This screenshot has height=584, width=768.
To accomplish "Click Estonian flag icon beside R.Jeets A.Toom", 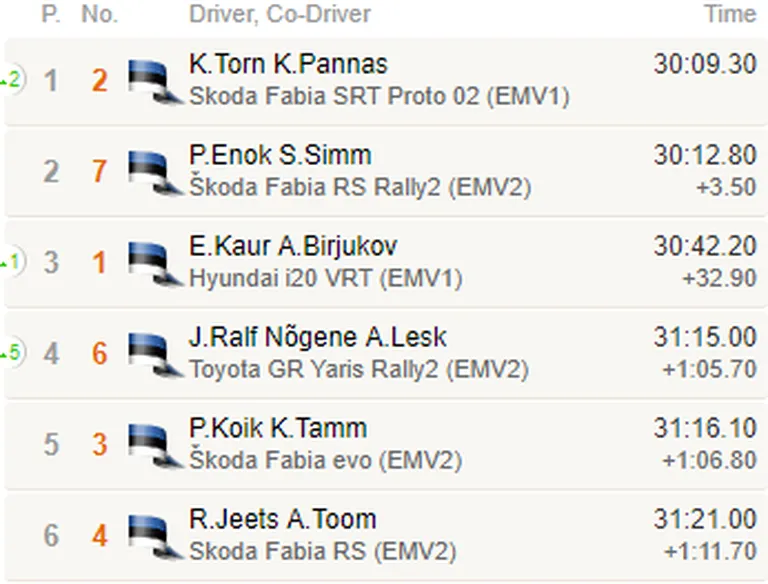I will click(x=155, y=537).
